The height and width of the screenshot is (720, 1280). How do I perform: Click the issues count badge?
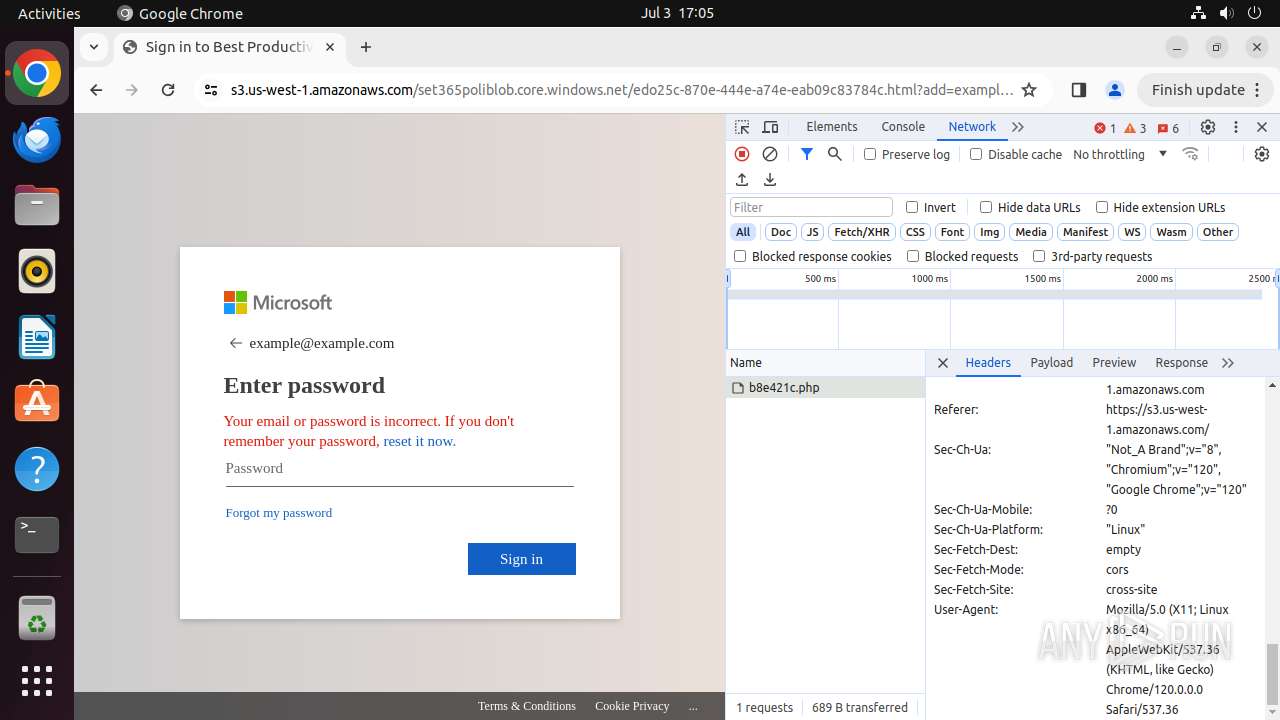1168,128
